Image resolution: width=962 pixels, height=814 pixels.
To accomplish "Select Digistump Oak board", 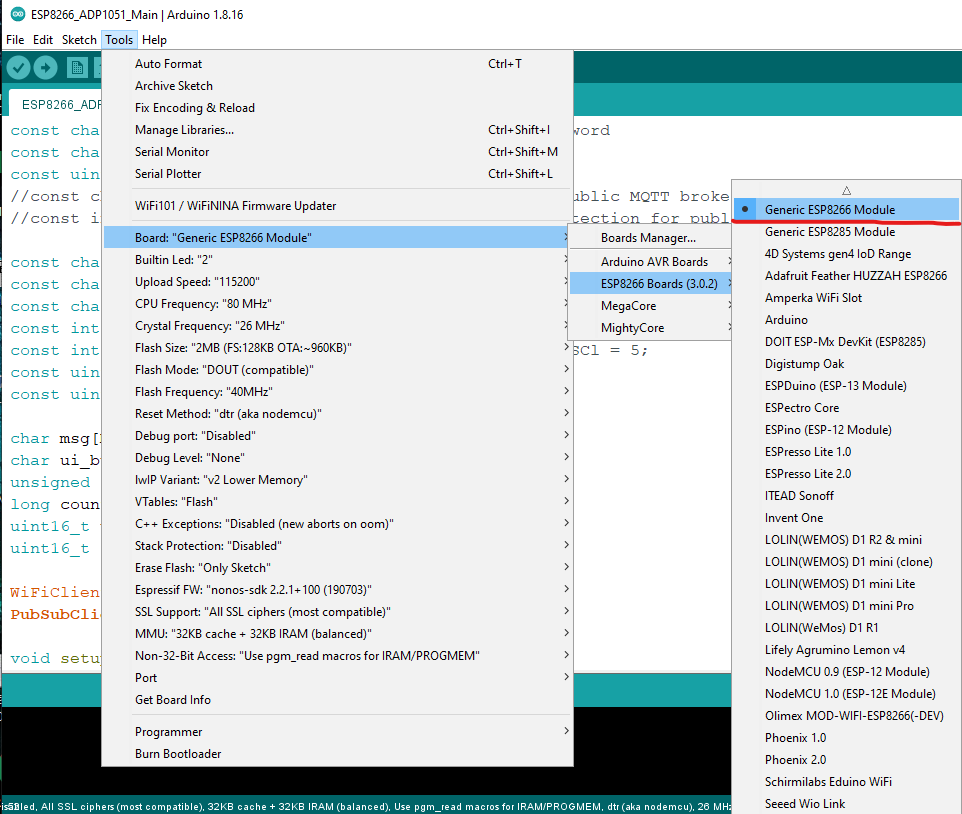I will (847, 364).
